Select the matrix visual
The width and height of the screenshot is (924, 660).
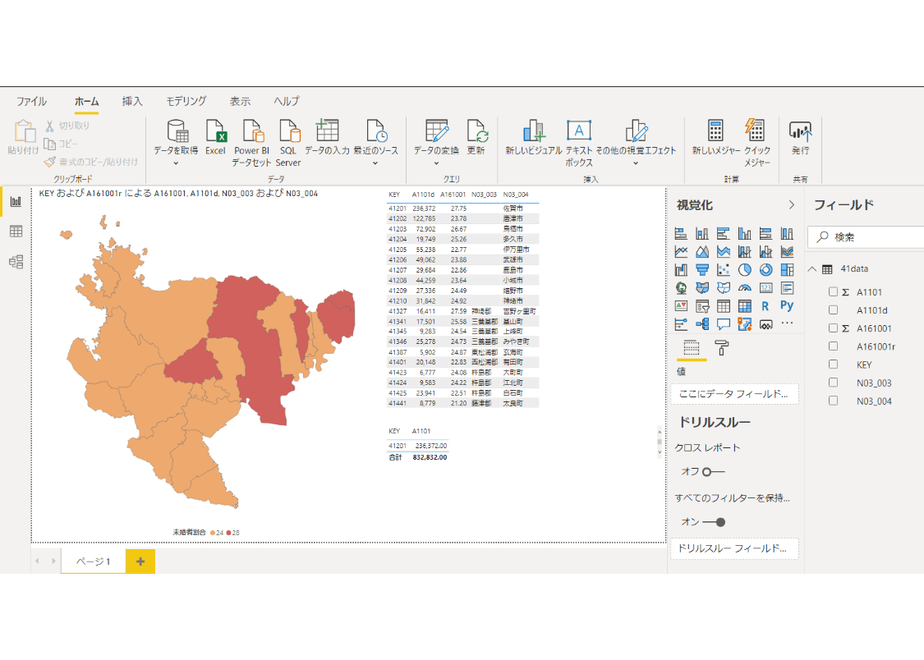744,306
